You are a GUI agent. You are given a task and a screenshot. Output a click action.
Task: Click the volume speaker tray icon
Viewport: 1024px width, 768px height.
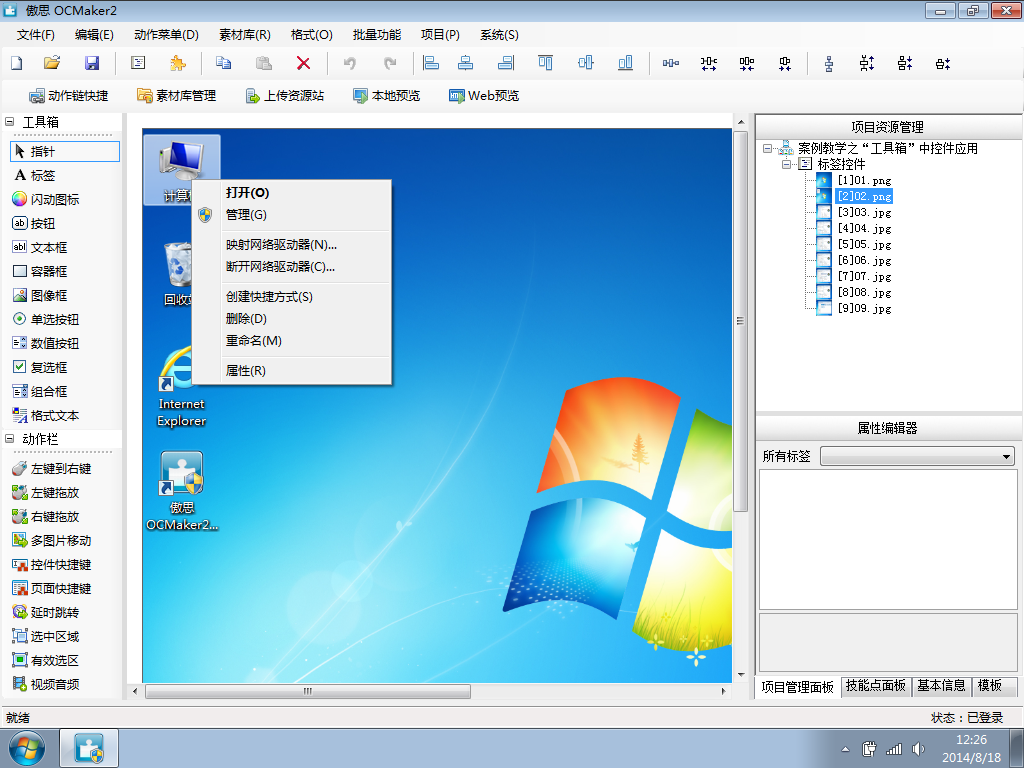pyautogui.click(x=919, y=749)
